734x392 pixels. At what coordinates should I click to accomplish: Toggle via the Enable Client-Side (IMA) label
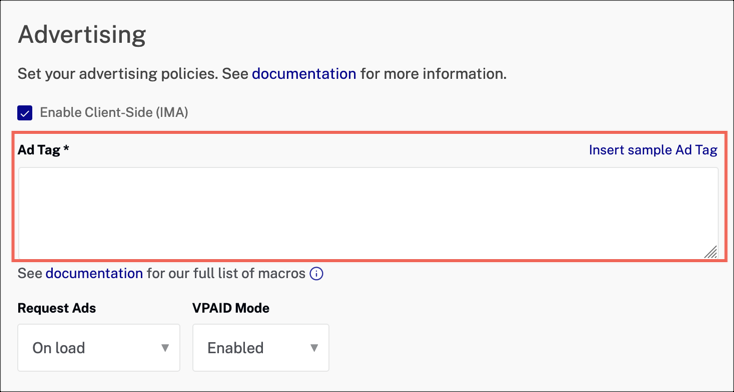(114, 113)
